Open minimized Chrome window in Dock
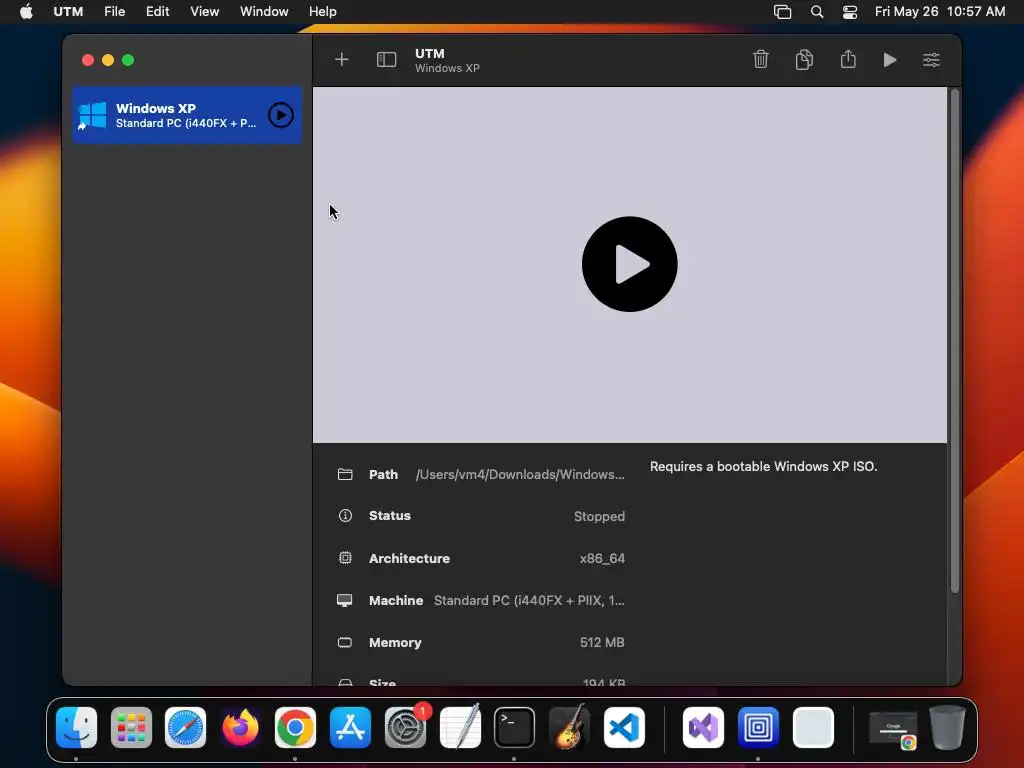1024x768 pixels. tap(893, 729)
